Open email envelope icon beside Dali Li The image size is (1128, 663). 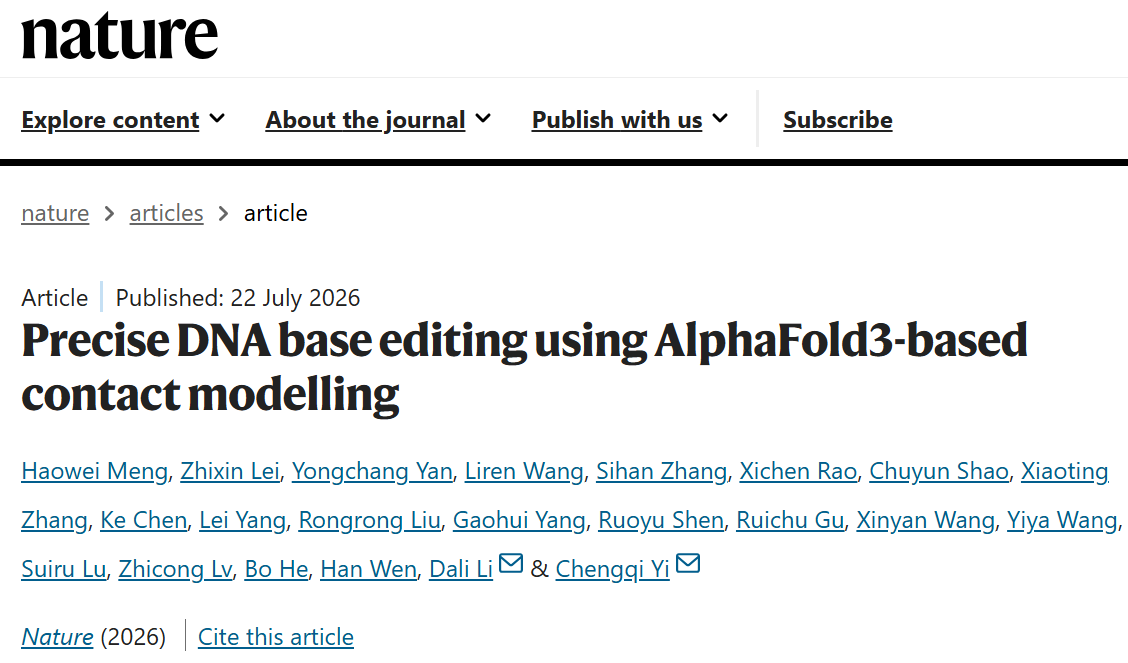[x=511, y=563]
